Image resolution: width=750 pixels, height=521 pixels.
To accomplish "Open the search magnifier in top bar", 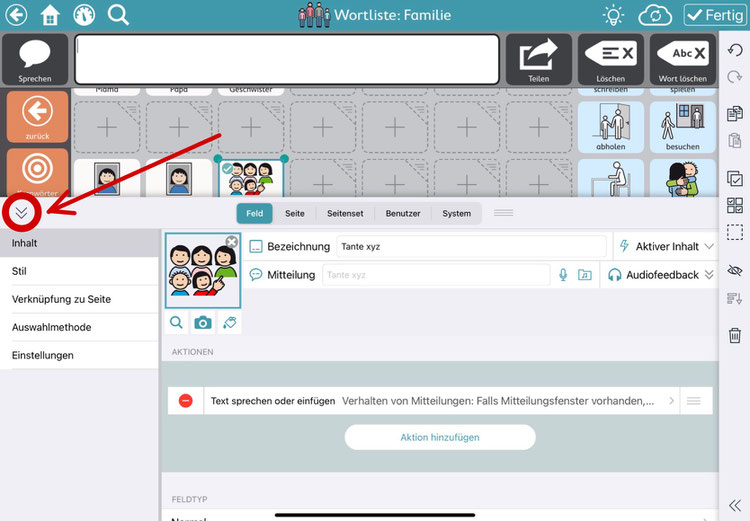I will tap(118, 15).
